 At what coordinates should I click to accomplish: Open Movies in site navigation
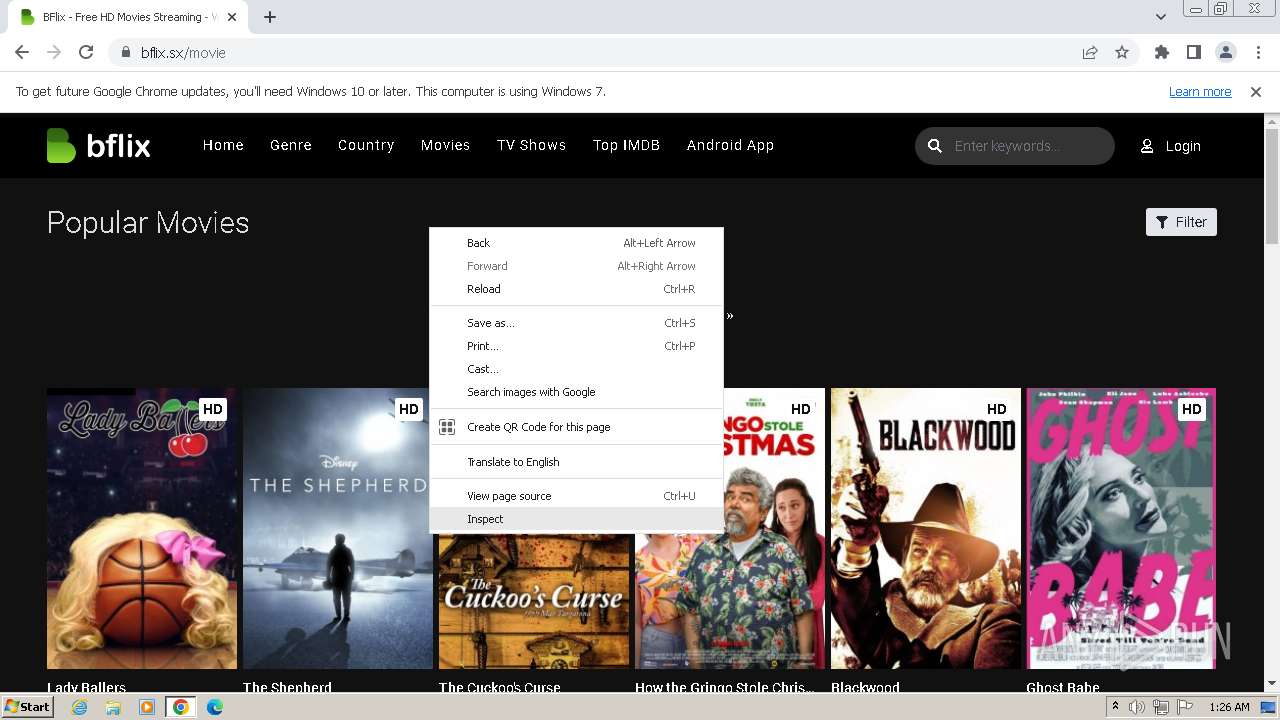(445, 146)
